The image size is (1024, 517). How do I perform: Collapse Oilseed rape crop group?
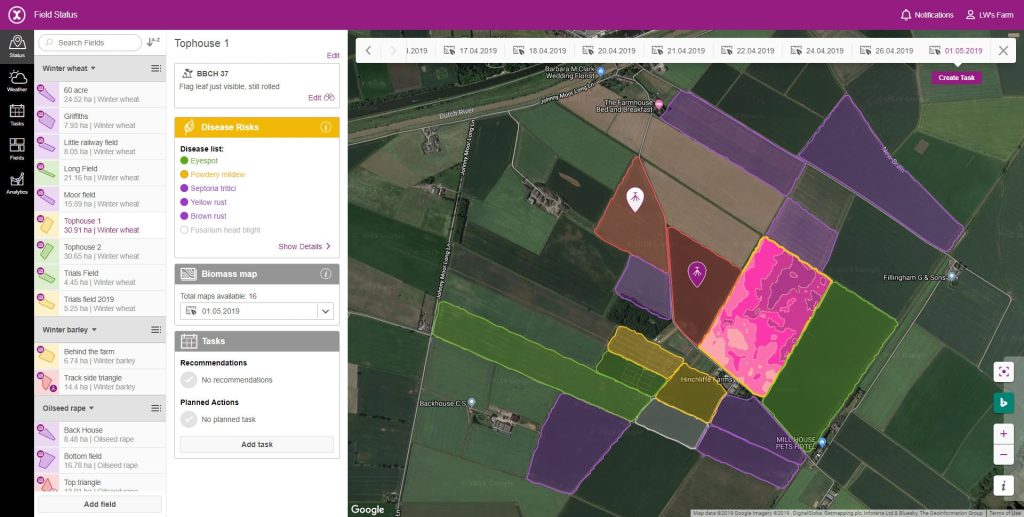pos(69,408)
